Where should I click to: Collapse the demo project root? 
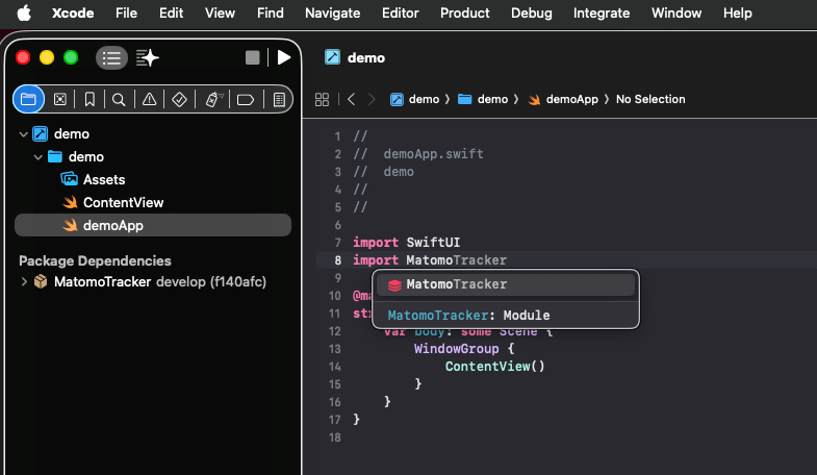tap(23, 134)
